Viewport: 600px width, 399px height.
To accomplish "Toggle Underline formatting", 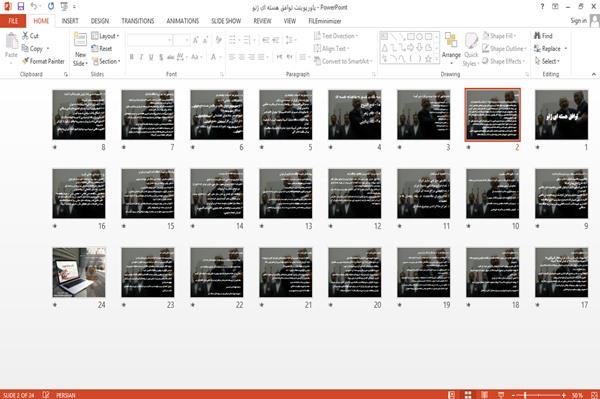I will [x=151, y=57].
